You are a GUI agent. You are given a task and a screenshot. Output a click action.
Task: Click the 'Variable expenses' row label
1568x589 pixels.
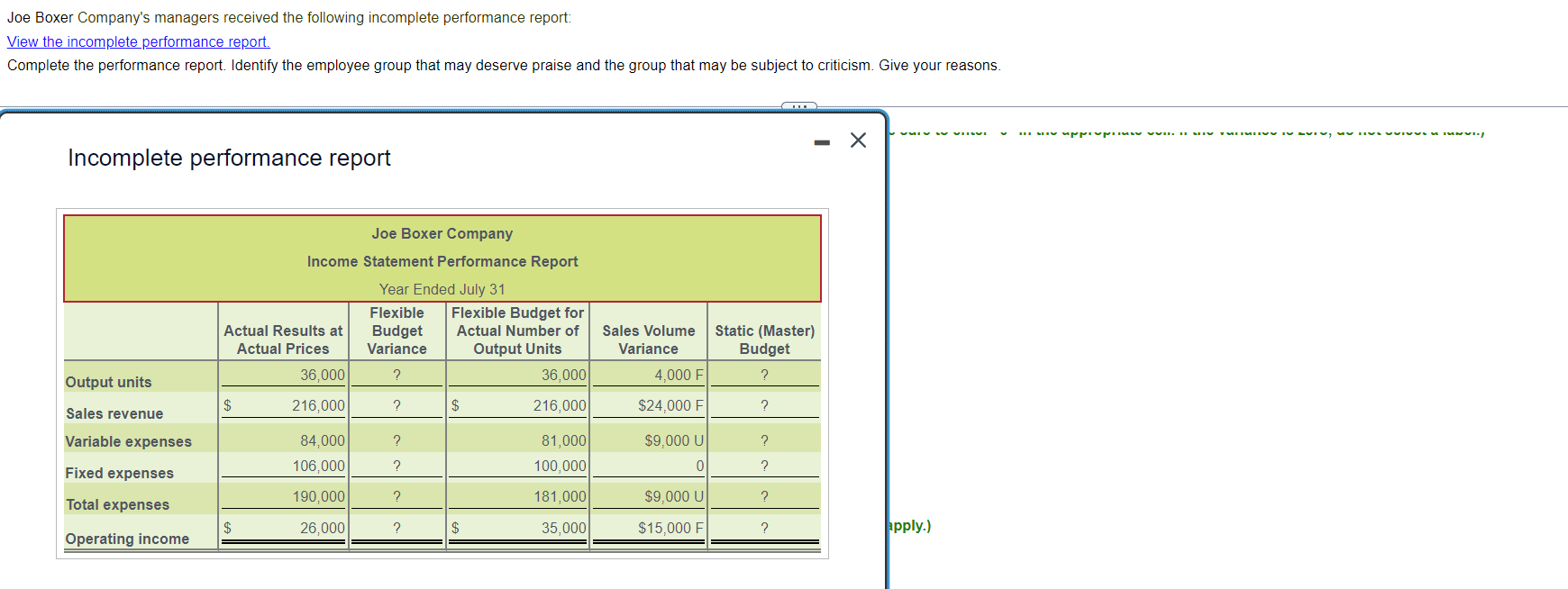pyautogui.click(x=128, y=441)
